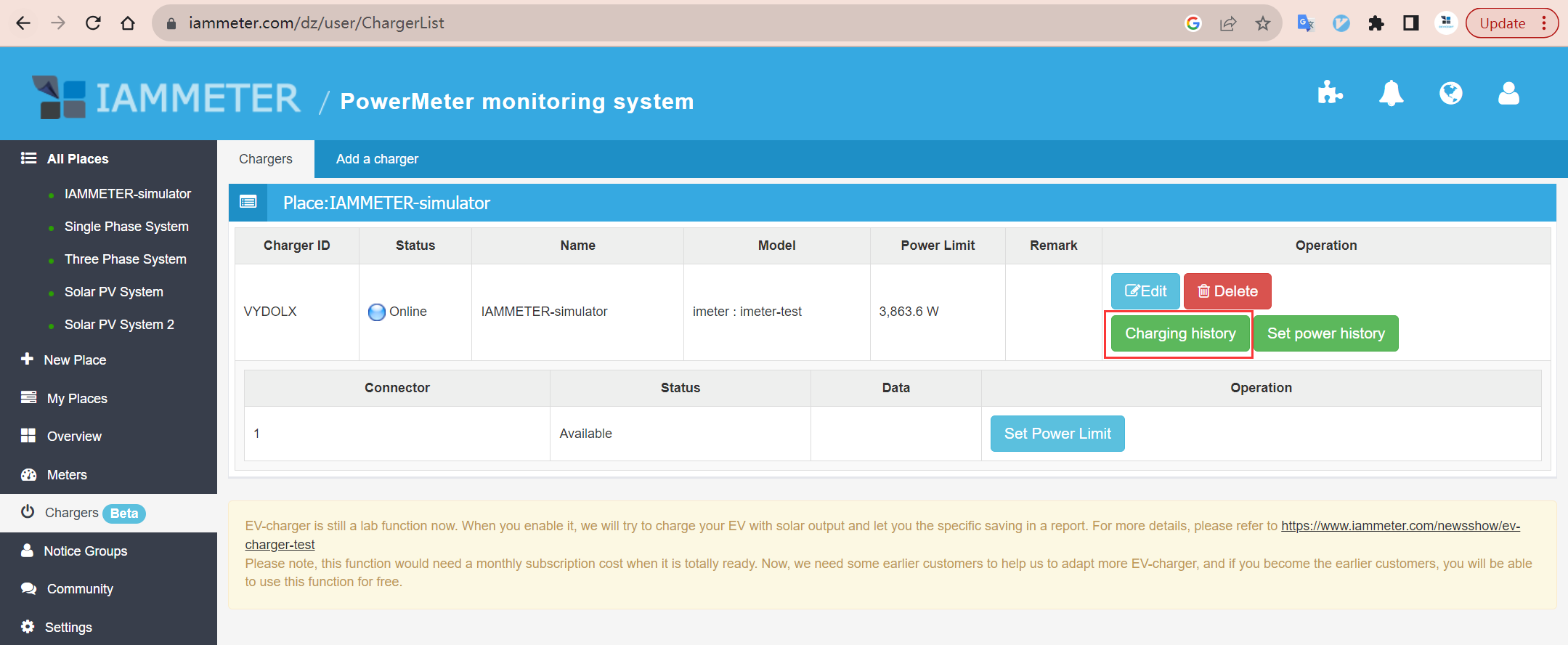
Task: Edit the IAMMETER-simulator charger
Action: click(x=1145, y=291)
